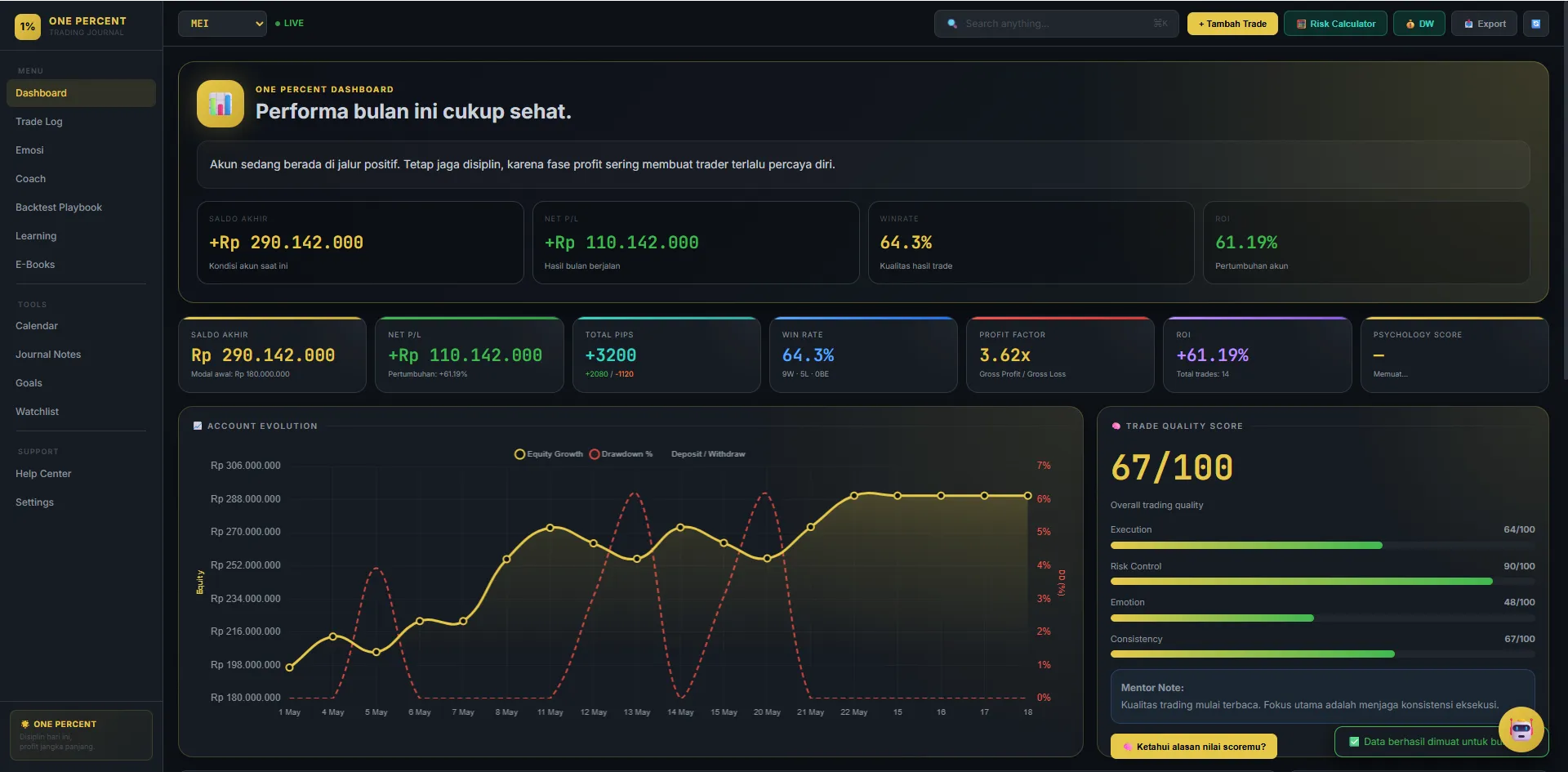Click the Winrate 64.3% hero card
This screenshot has height=772, width=1568.
click(1031, 243)
